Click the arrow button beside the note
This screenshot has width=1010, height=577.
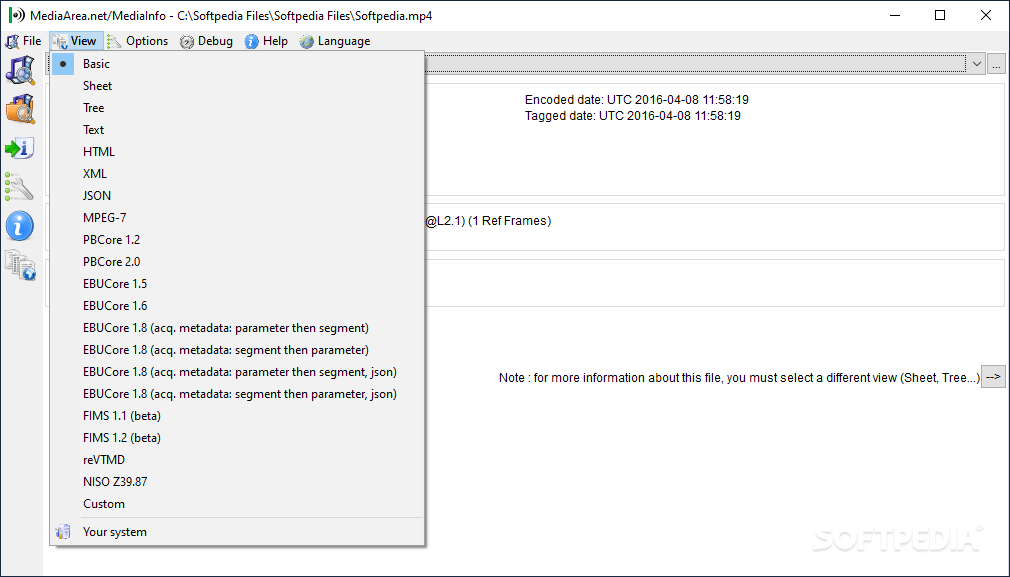click(993, 377)
